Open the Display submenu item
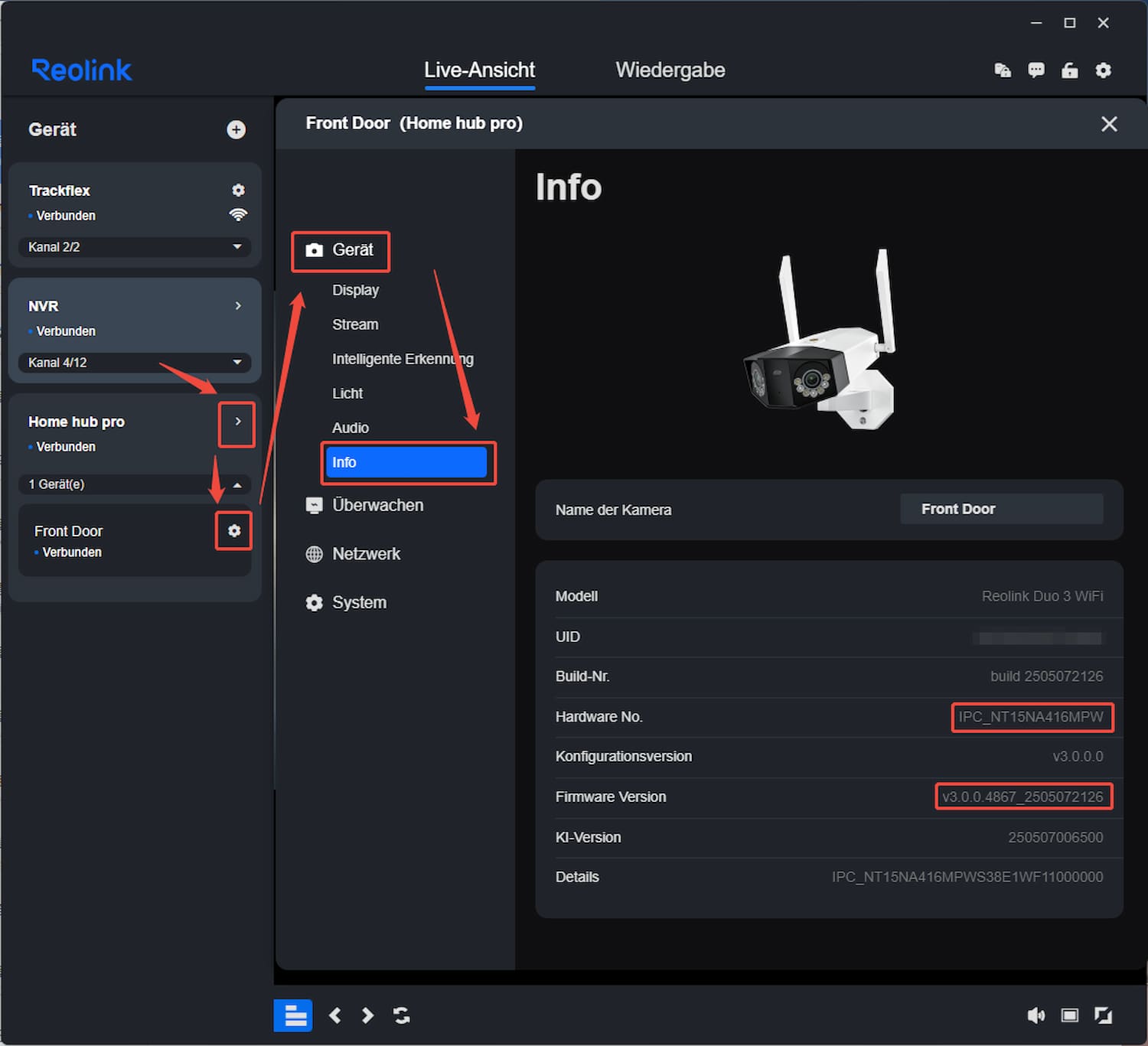 (356, 290)
